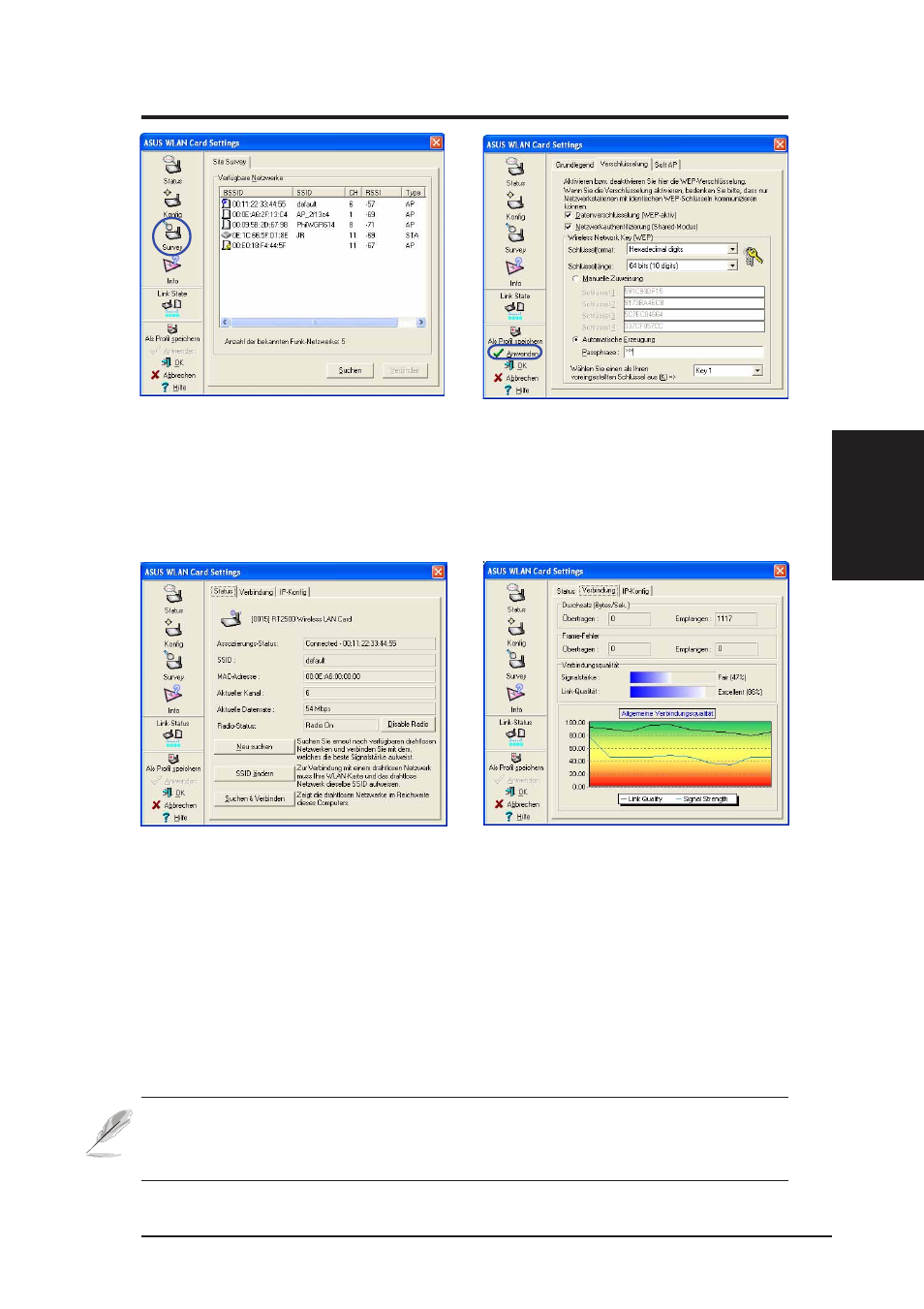The image size is (924, 1309).
Task: Select network row with SSID JR
Action: point(323,234)
